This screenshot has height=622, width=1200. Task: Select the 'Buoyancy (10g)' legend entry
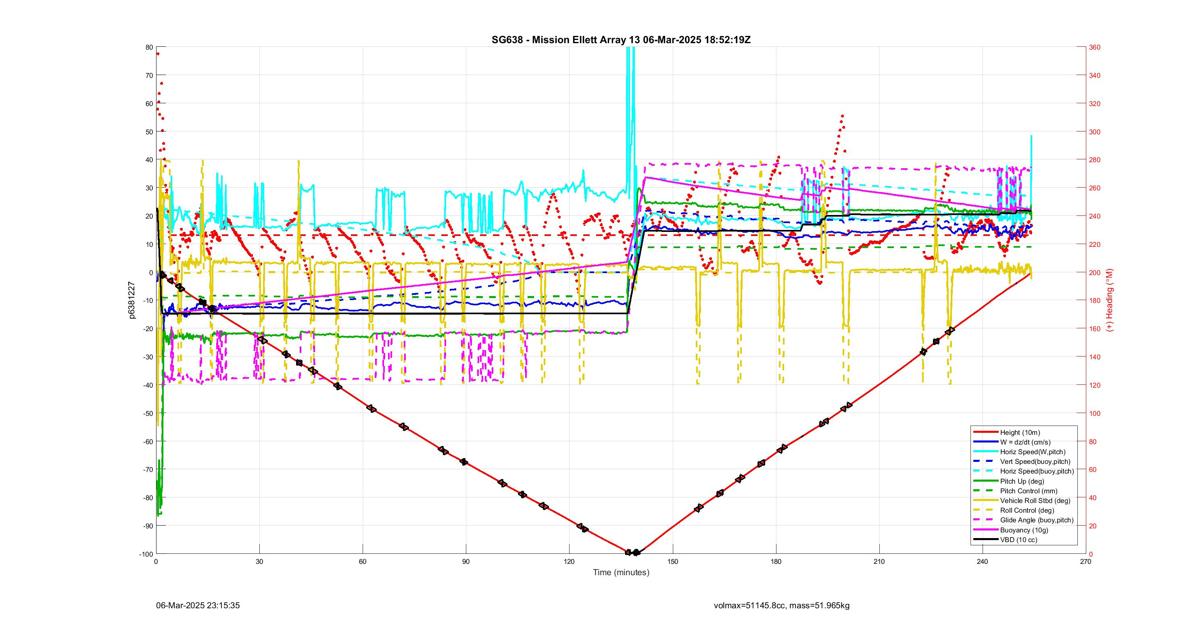(1010, 530)
